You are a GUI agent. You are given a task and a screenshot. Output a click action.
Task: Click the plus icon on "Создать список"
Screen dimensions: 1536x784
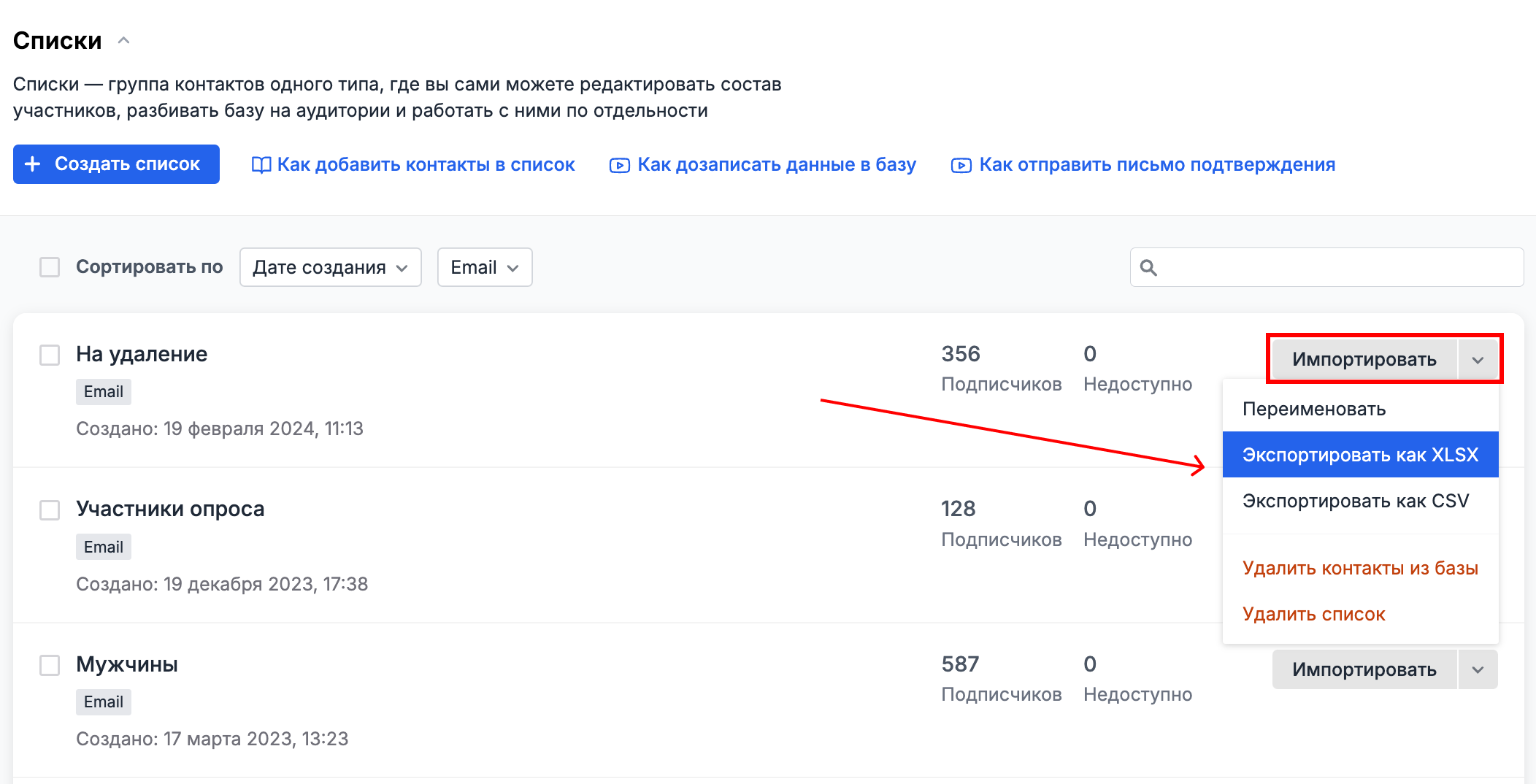[32, 164]
